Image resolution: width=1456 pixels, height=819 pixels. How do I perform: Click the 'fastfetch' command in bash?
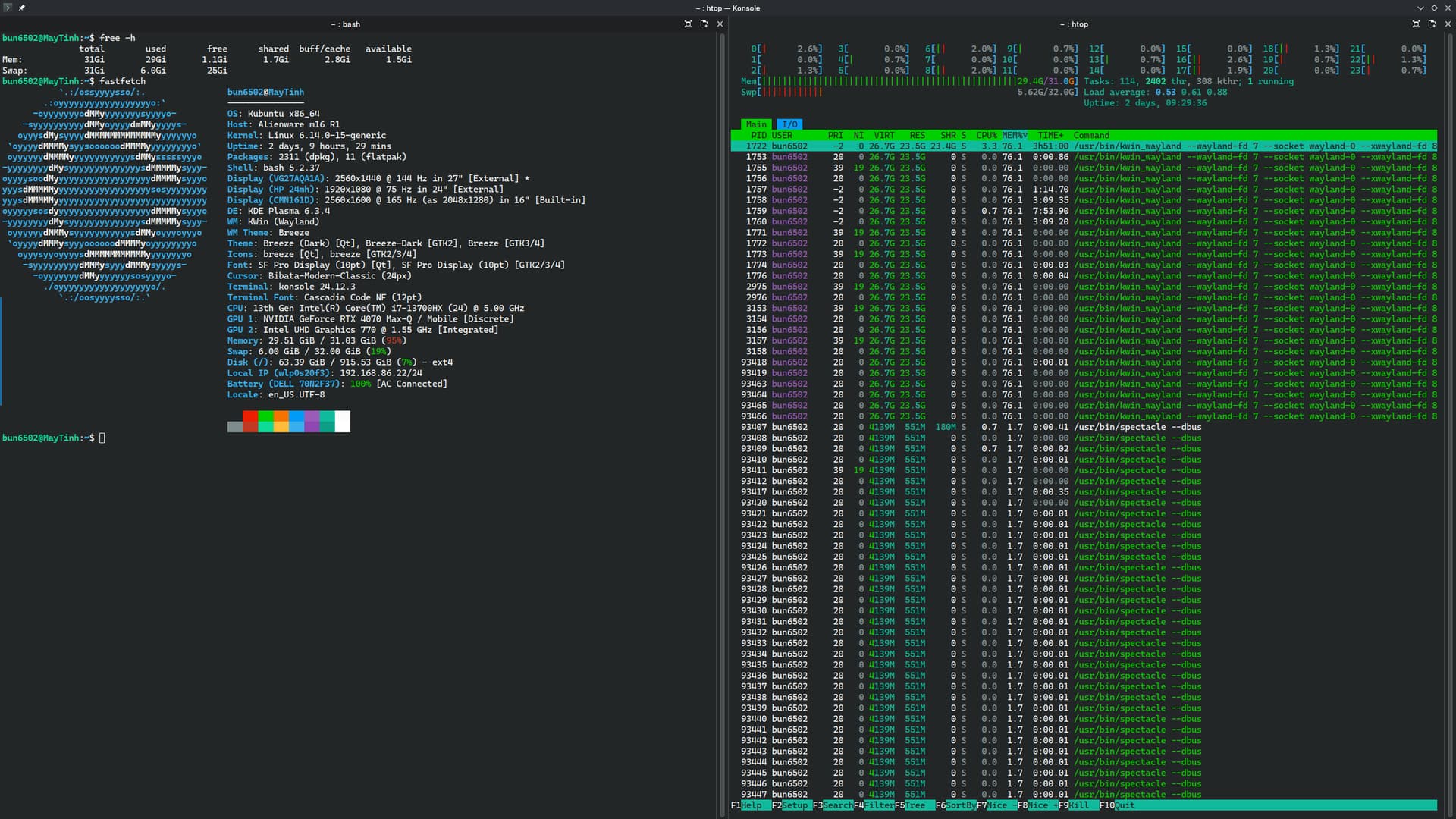coord(122,81)
